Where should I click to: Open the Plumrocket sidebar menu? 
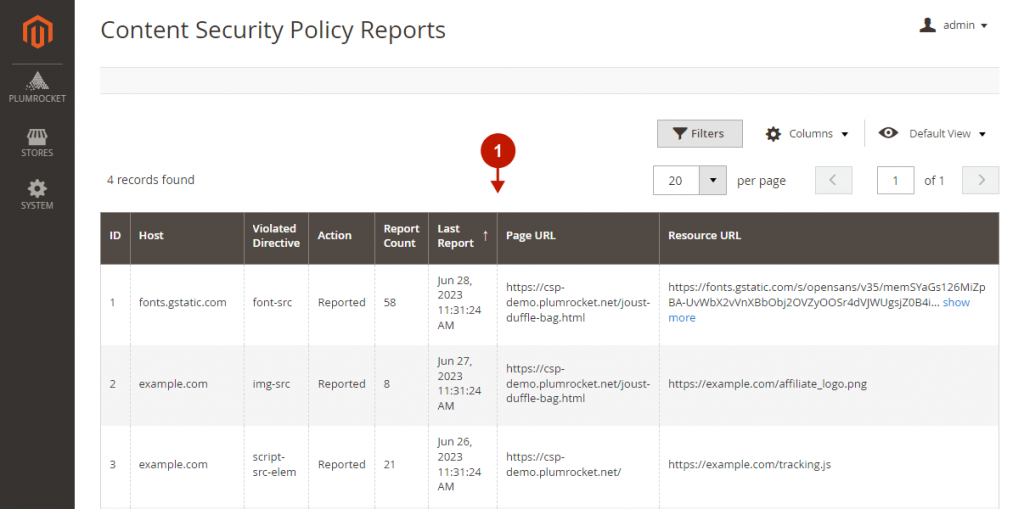37,88
